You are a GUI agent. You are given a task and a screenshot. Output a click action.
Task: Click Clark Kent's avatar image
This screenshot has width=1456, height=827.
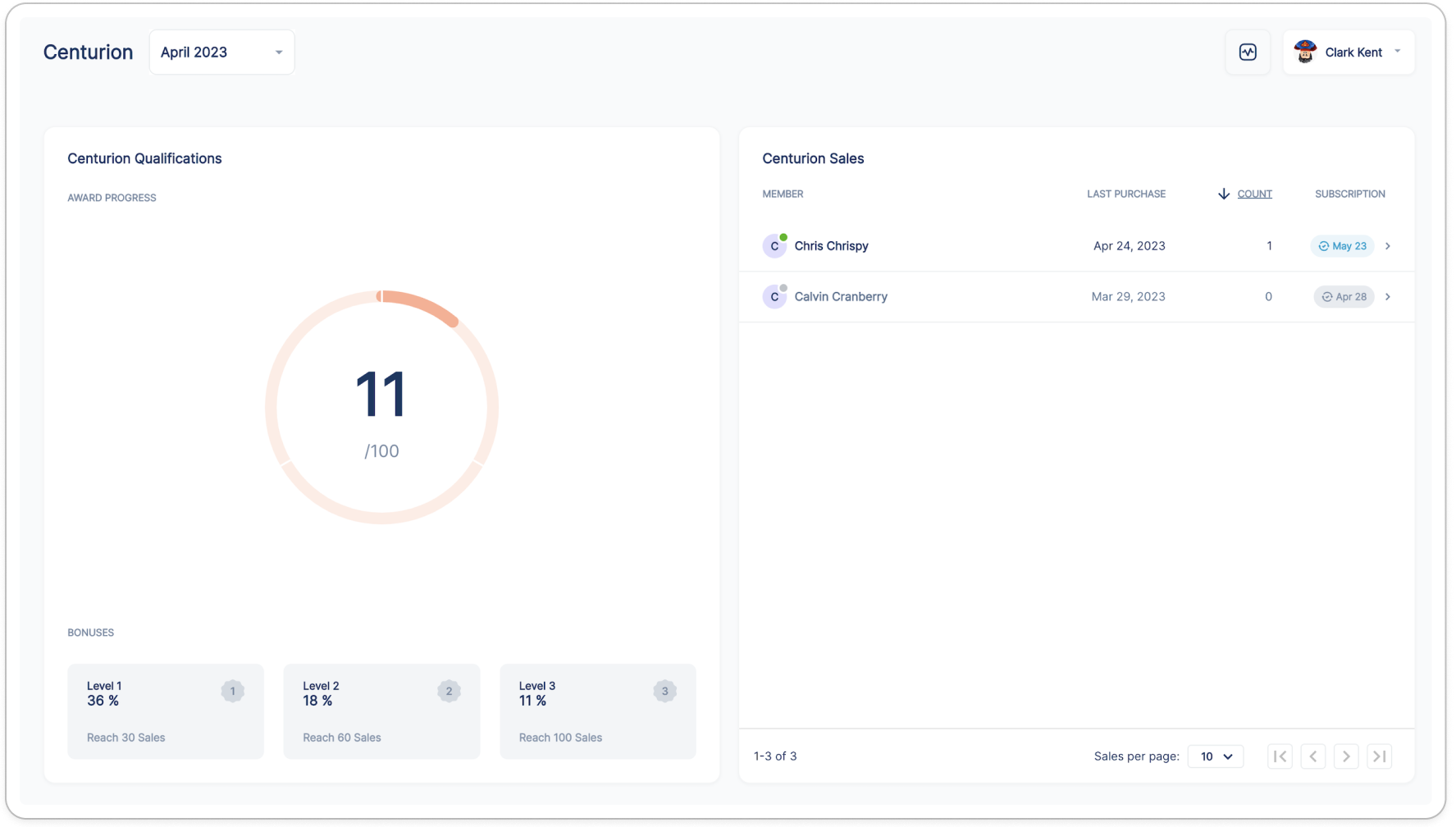pyautogui.click(x=1305, y=53)
